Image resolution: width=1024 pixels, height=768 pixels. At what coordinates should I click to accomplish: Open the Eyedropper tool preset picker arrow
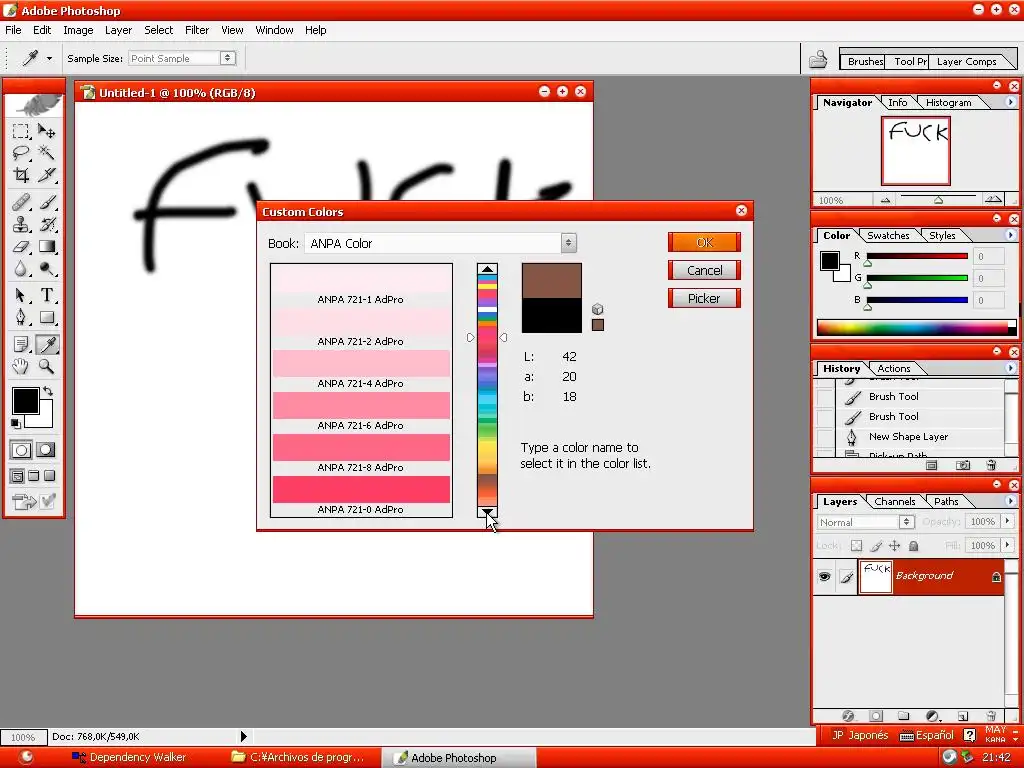pyautogui.click(x=49, y=58)
